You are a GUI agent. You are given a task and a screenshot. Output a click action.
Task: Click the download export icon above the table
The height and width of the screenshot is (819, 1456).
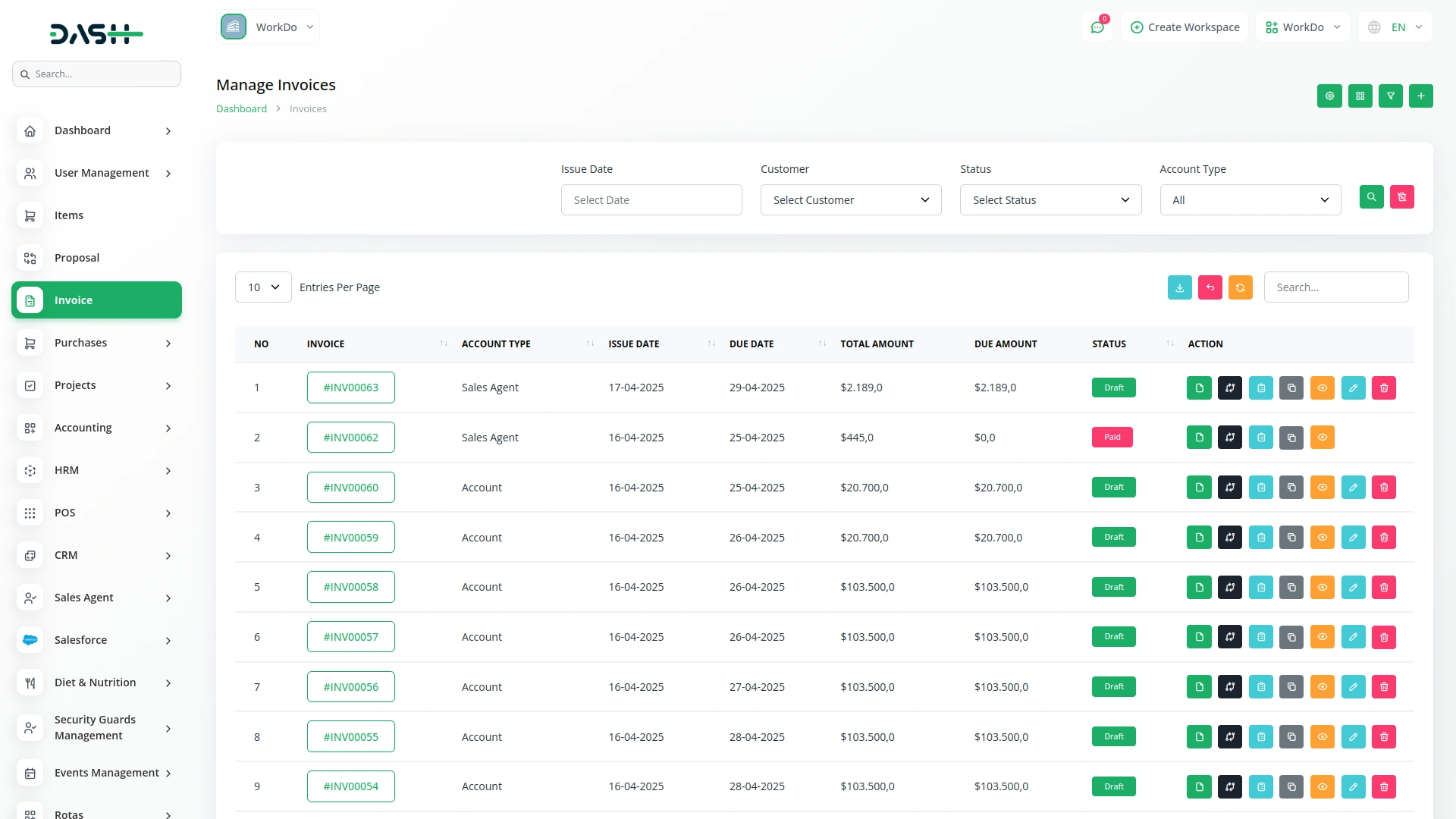tap(1179, 287)
